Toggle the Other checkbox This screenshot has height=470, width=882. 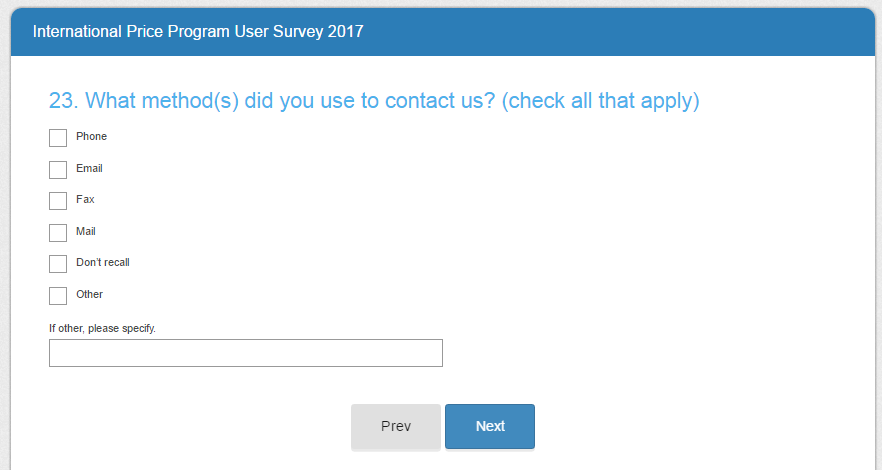(58, 296)
